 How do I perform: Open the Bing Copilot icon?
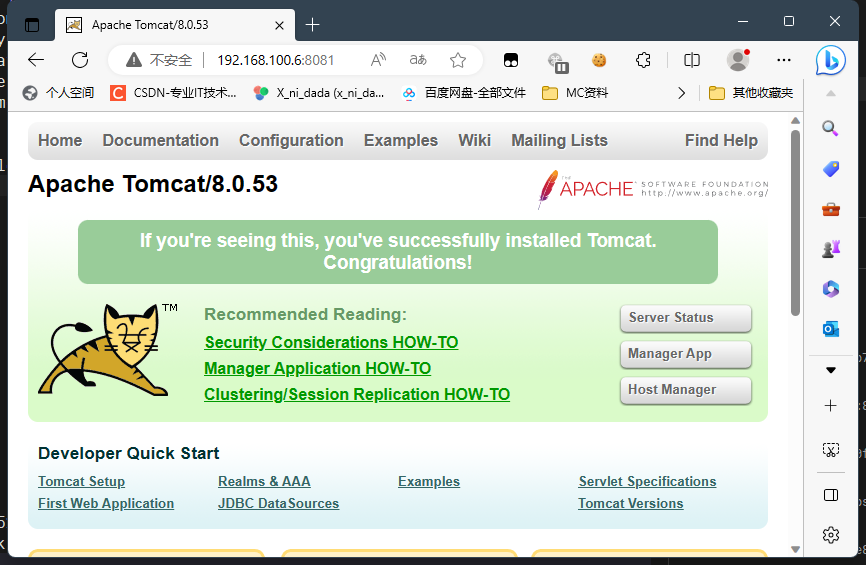(x=831, y=60)
